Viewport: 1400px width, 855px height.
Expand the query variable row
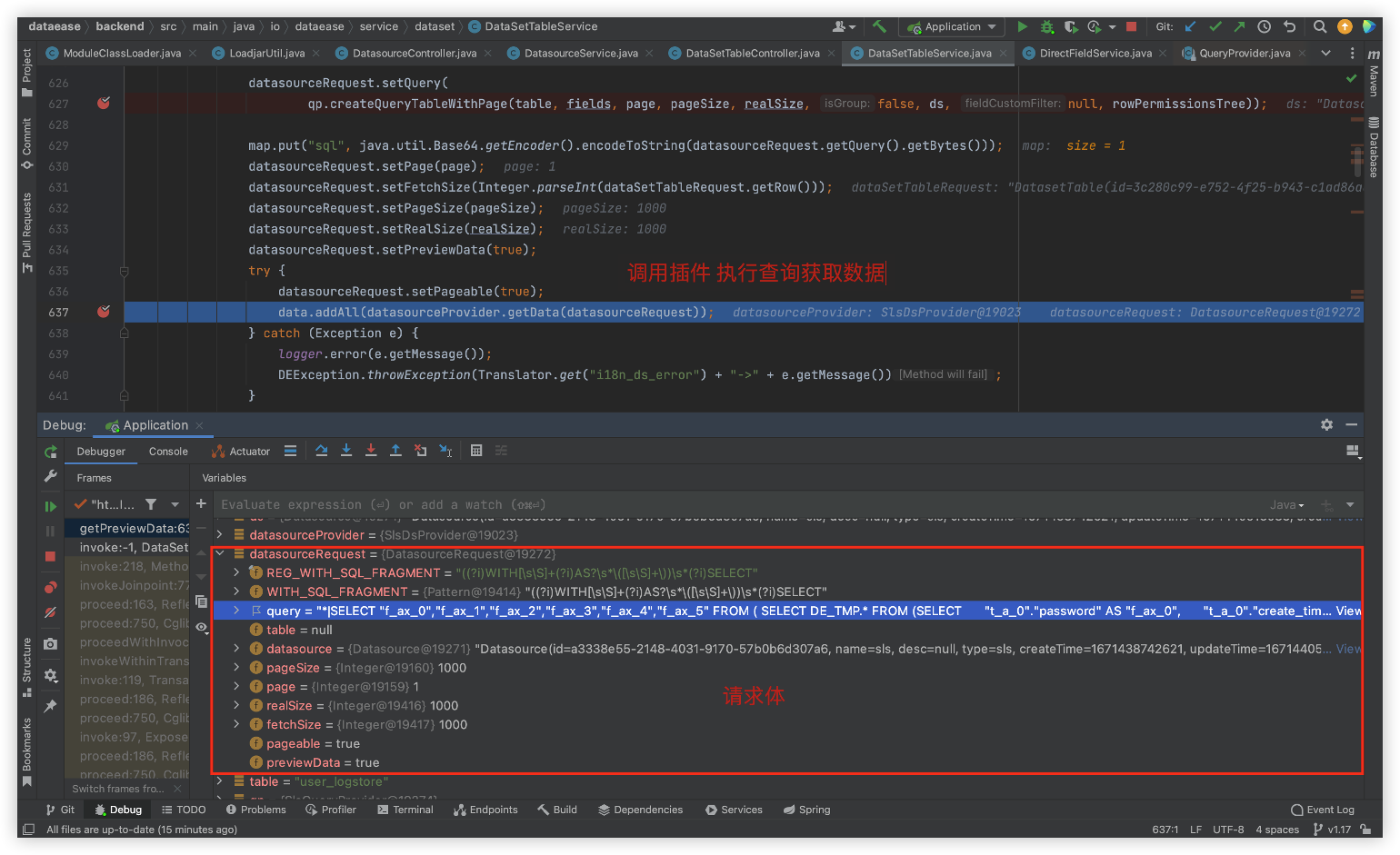236,611
